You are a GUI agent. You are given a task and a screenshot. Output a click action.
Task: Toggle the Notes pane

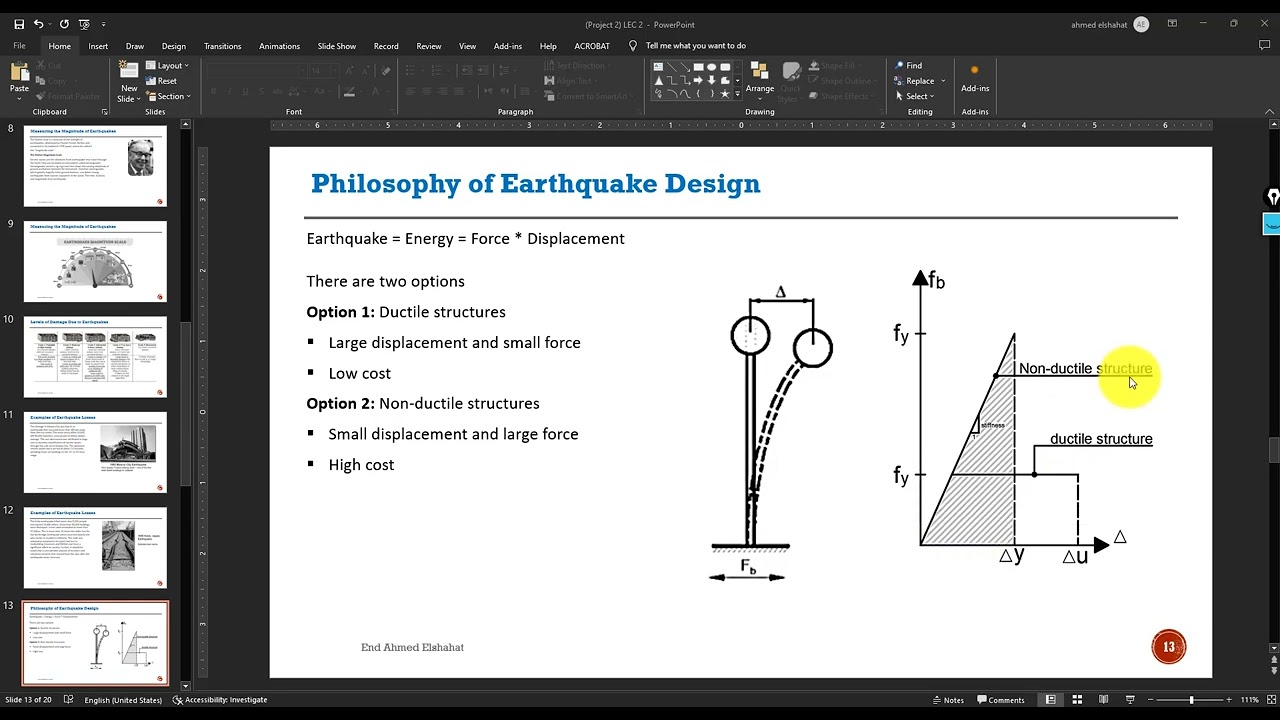(947, 700)
